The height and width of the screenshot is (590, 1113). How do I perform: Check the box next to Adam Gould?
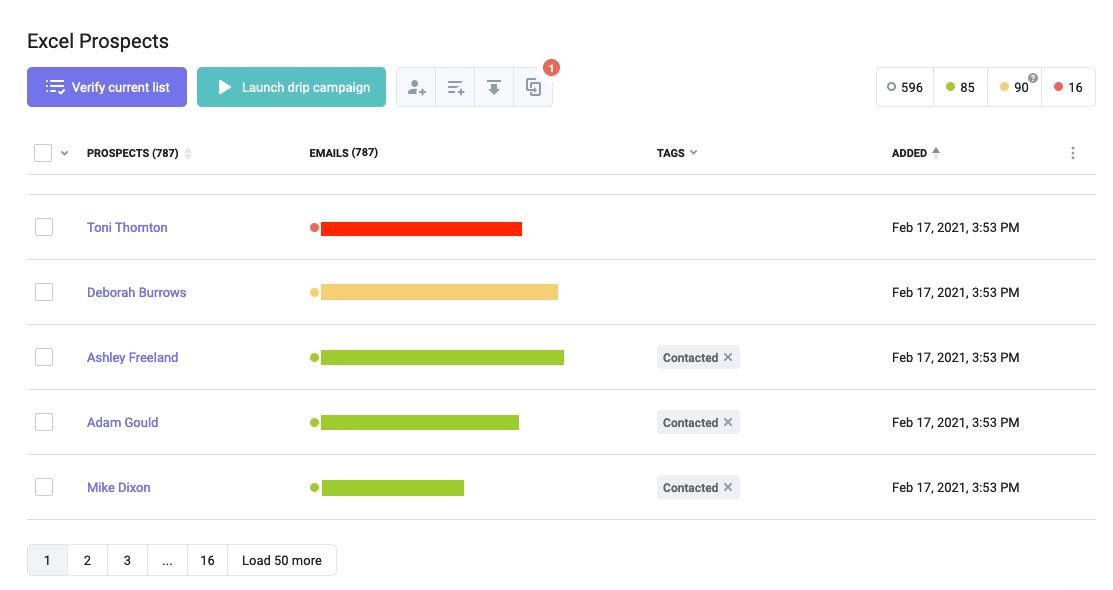coord(44,422)
